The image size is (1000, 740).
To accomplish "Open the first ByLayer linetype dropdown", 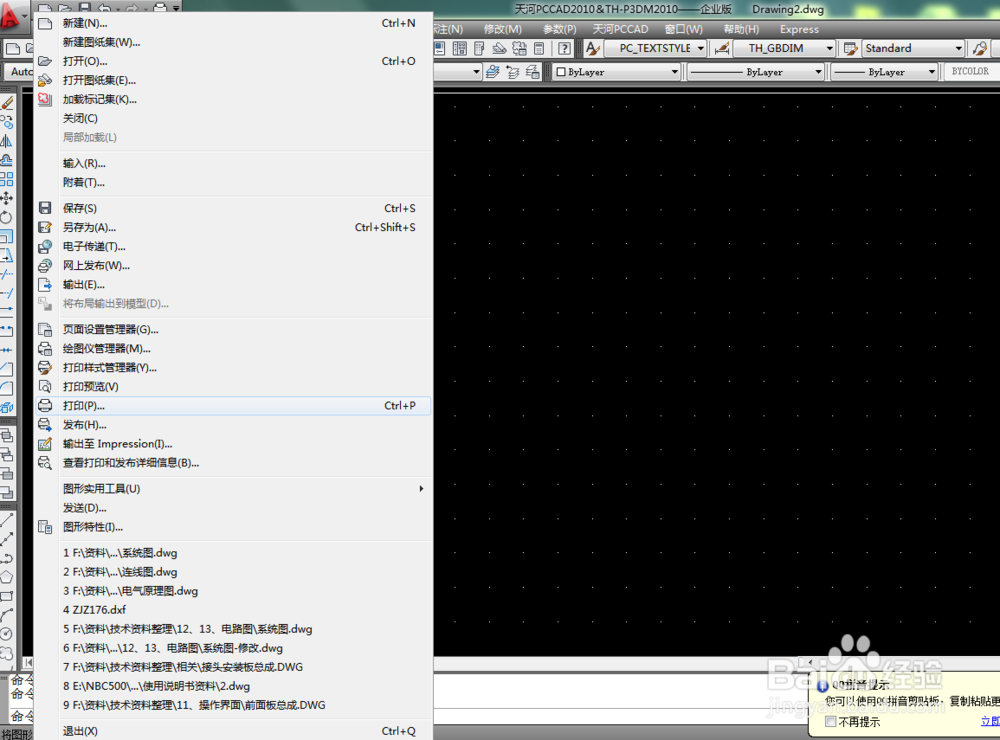I will tap(756, 72).
